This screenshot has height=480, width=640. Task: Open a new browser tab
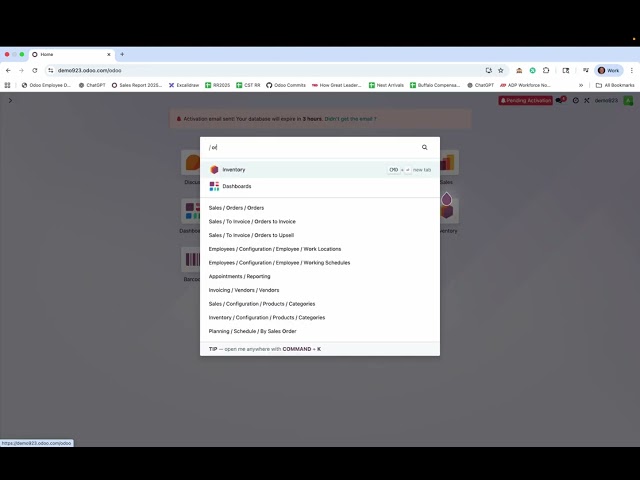[122, 54]
